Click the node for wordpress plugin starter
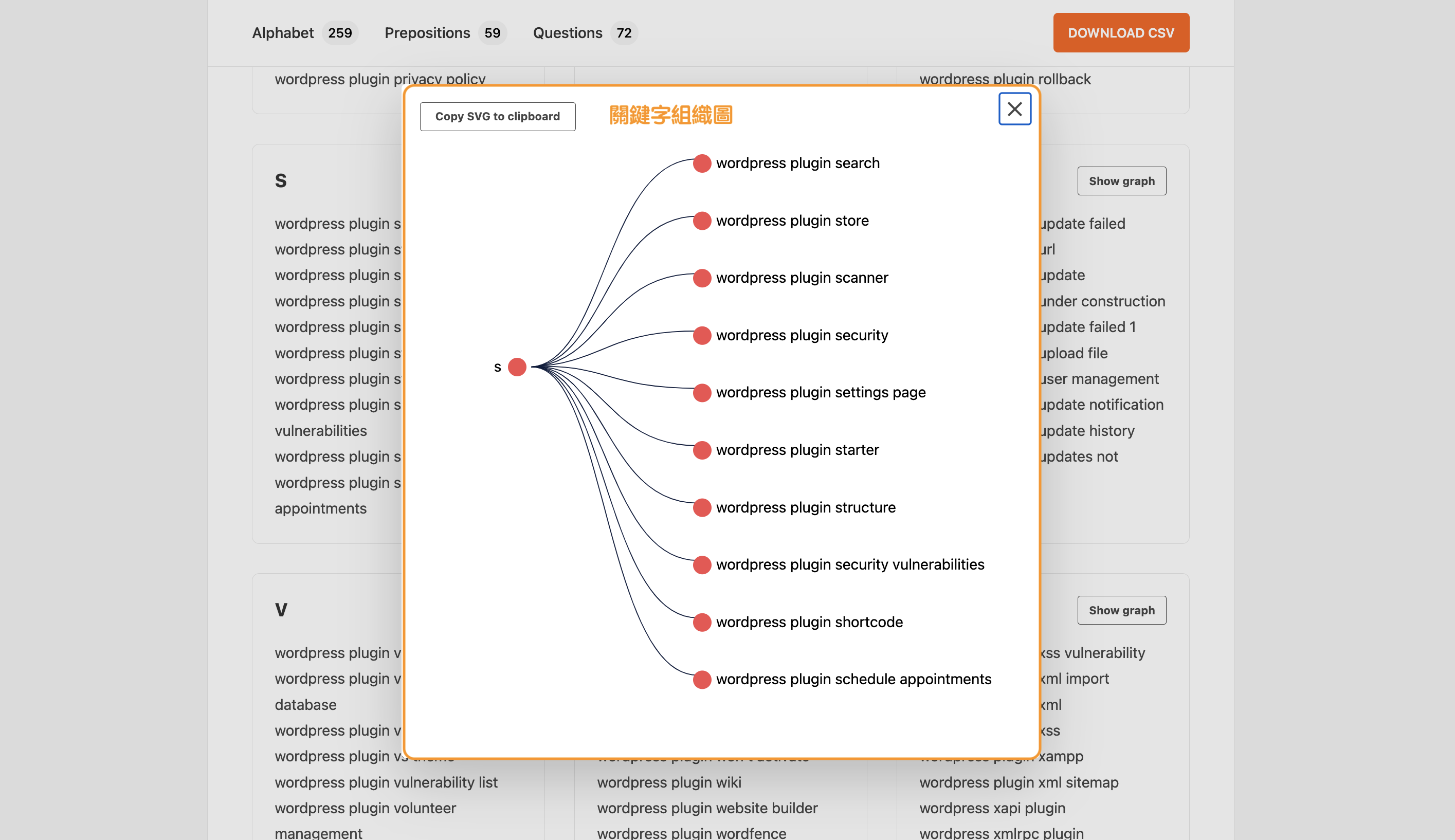Screen dimensions: 1455x840 coord(702,450)
